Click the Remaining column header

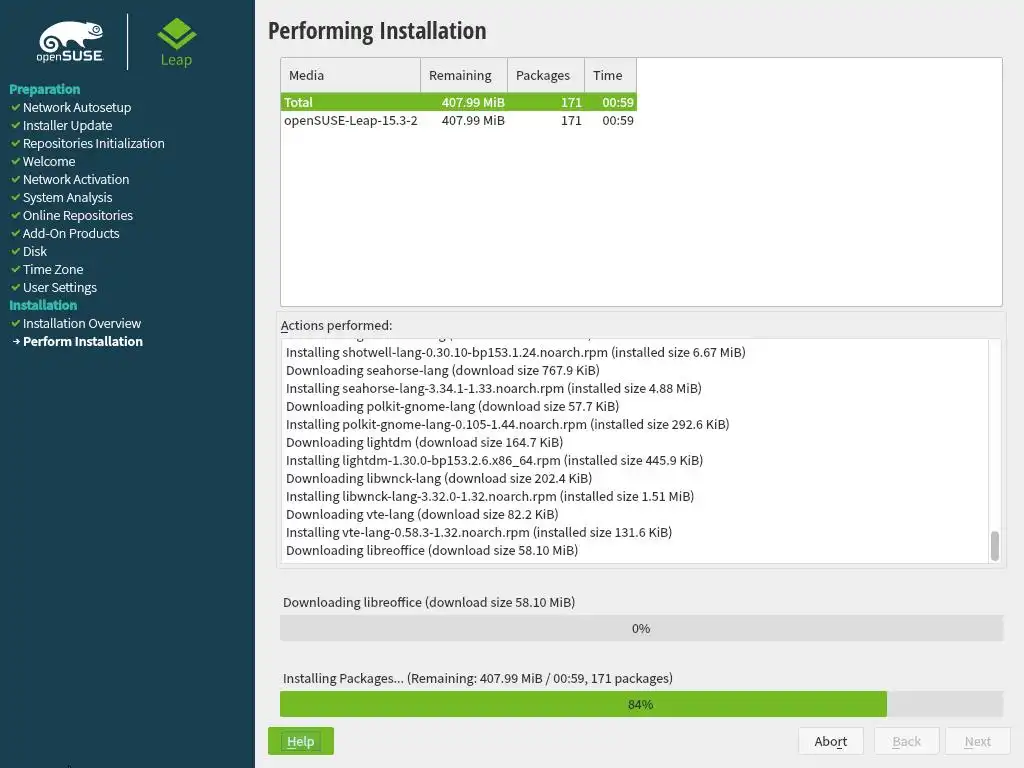[x=464, y=75]
